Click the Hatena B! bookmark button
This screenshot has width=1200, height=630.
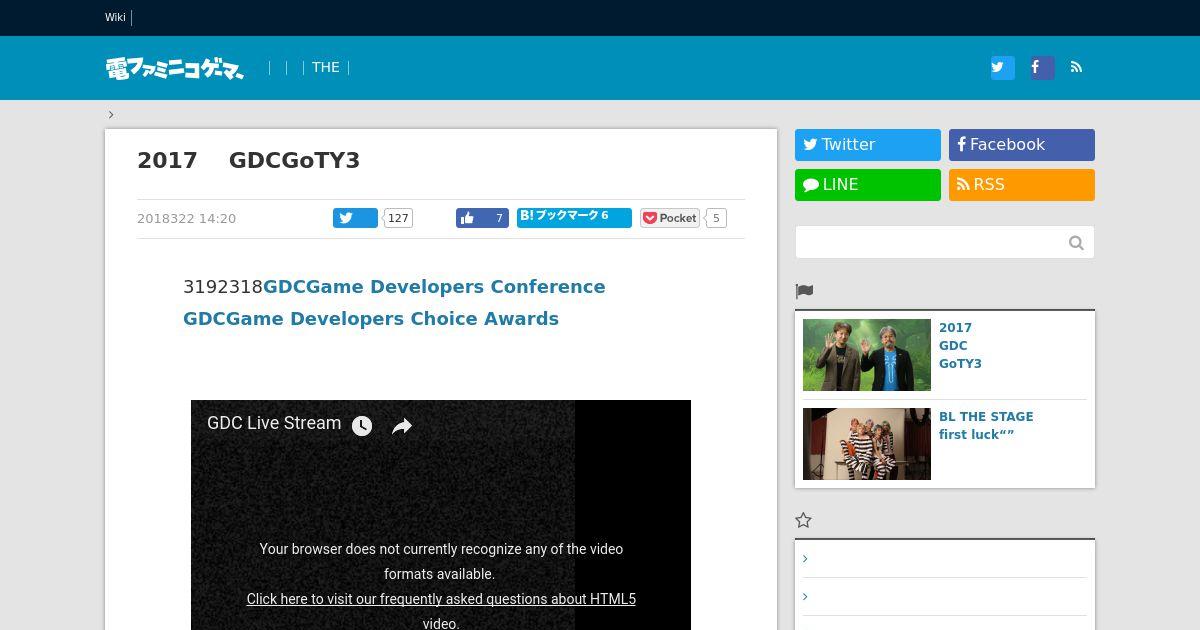(x=574, y=217)
